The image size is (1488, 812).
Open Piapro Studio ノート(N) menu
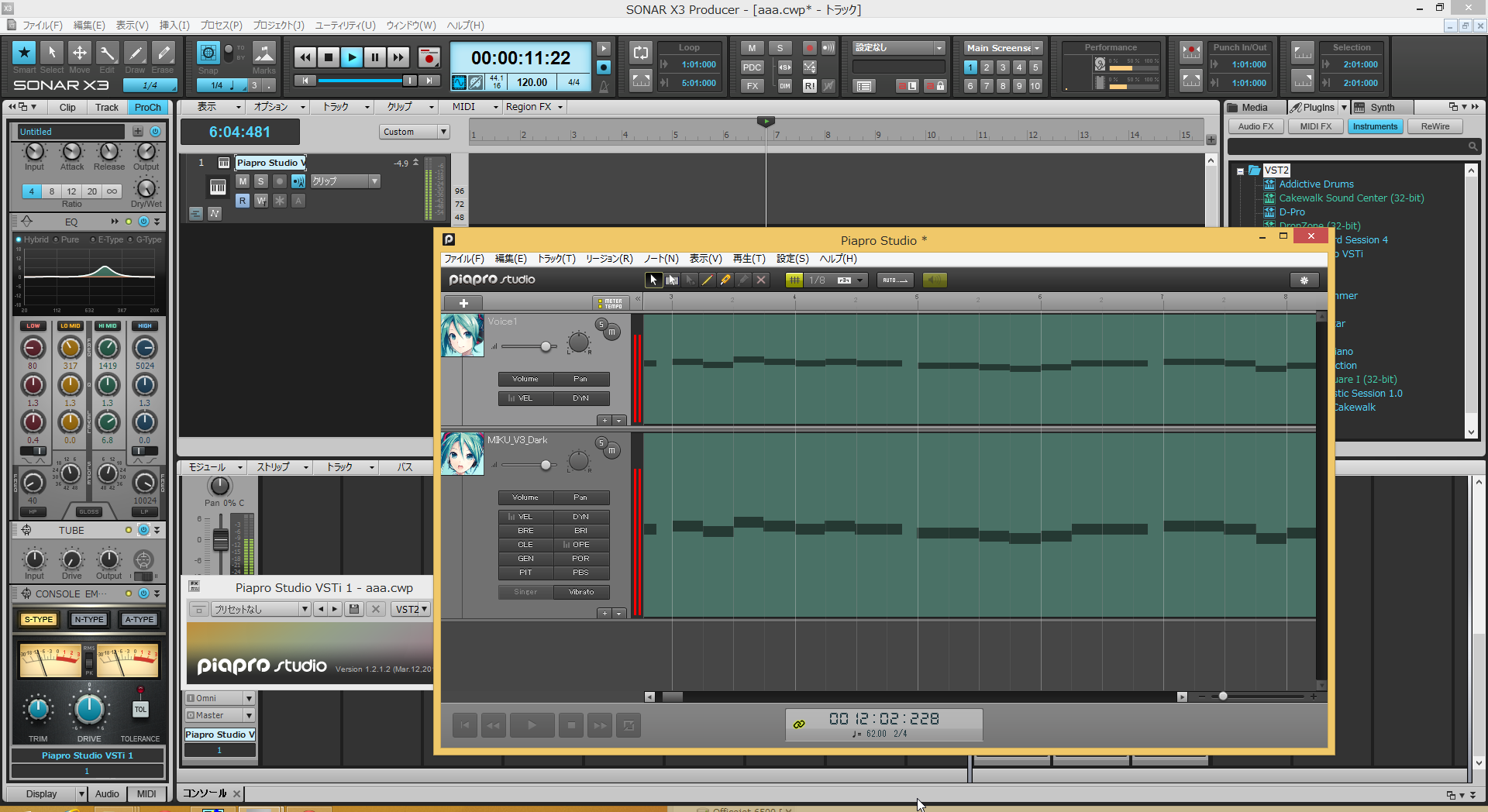[661, 259]
